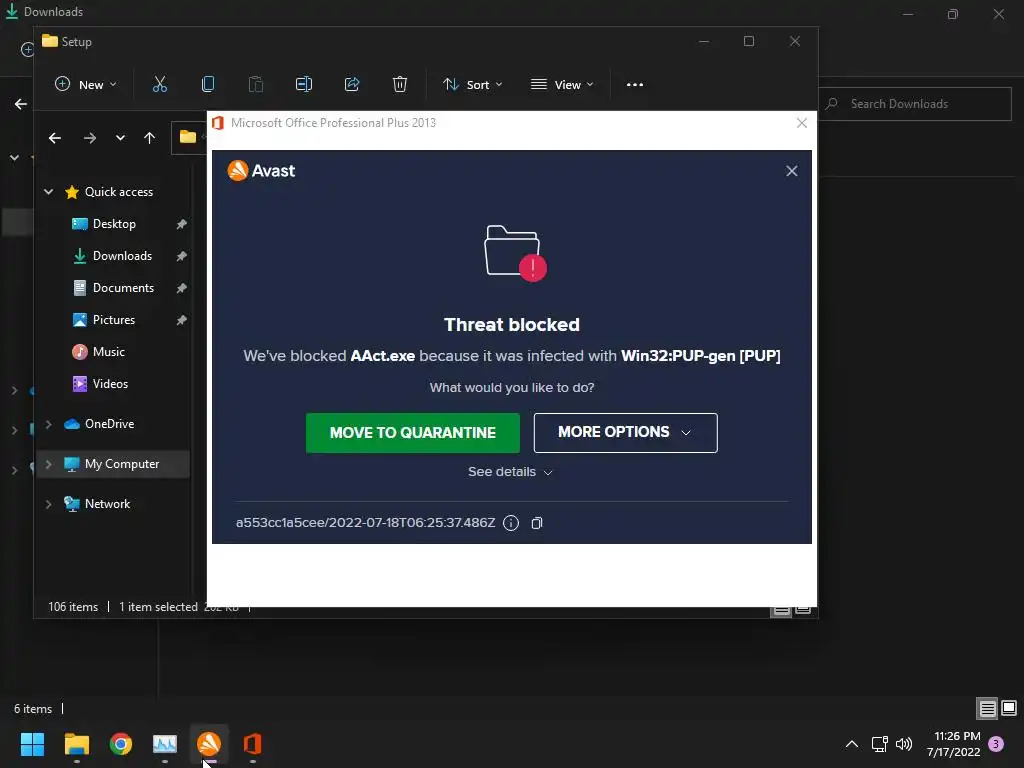1024x768 pixels.
Task: Select Videos in Quick access
Action: (110, 383)
